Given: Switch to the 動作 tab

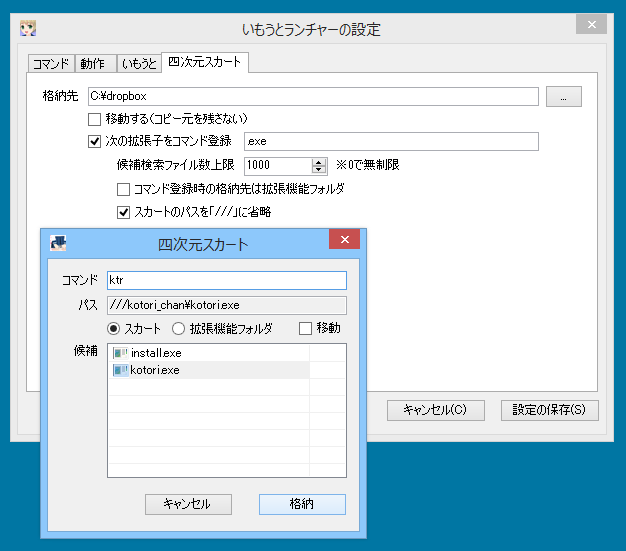Looking at the screenshot, I should [x=95, y=64].
